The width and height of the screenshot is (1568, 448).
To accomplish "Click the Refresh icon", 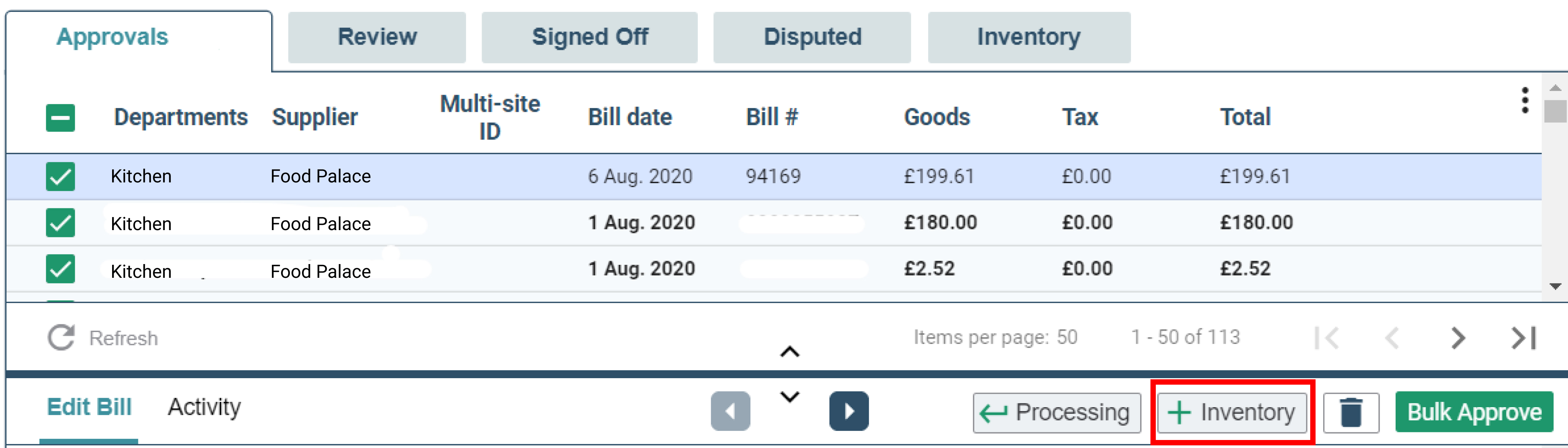I will 61,338.
